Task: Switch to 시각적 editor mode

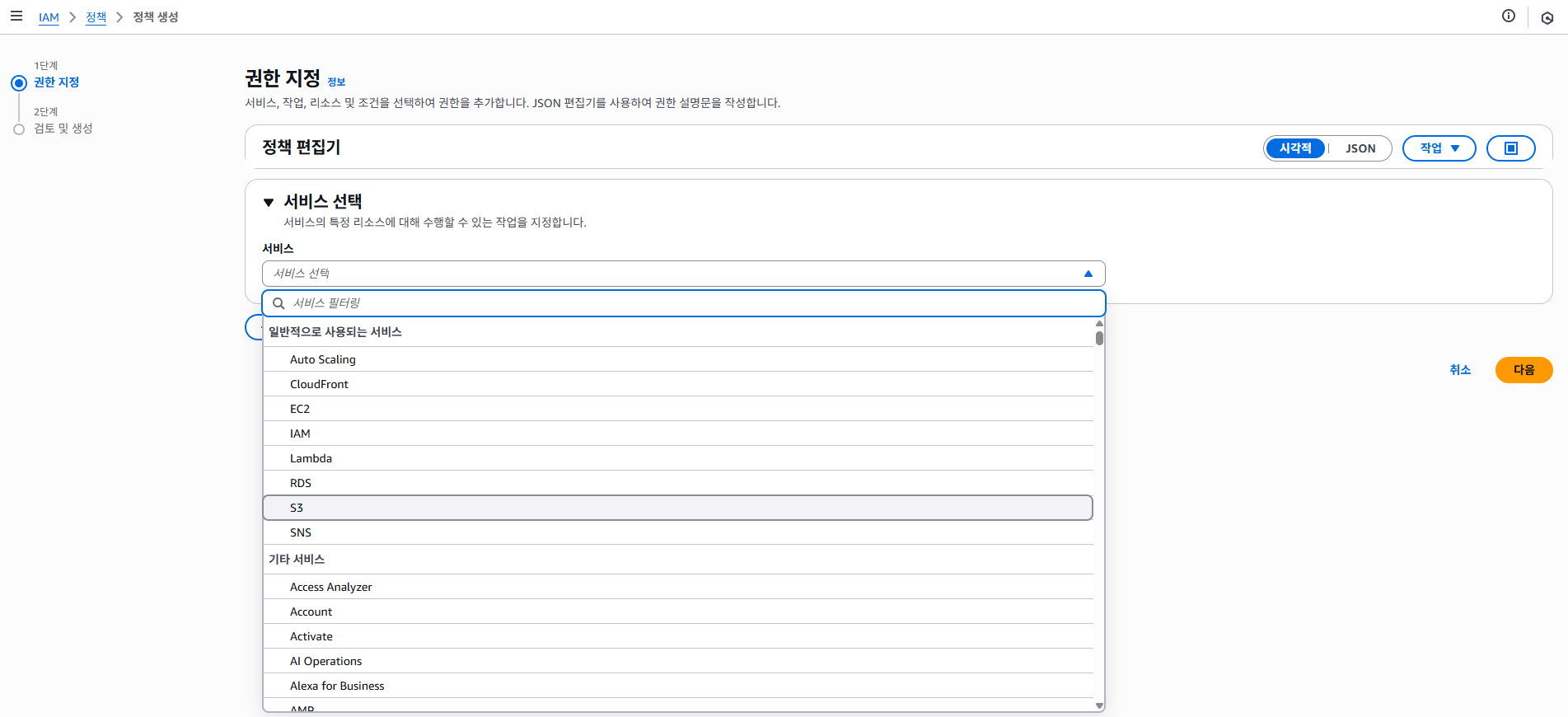Action: click(x=1295, y=148)
